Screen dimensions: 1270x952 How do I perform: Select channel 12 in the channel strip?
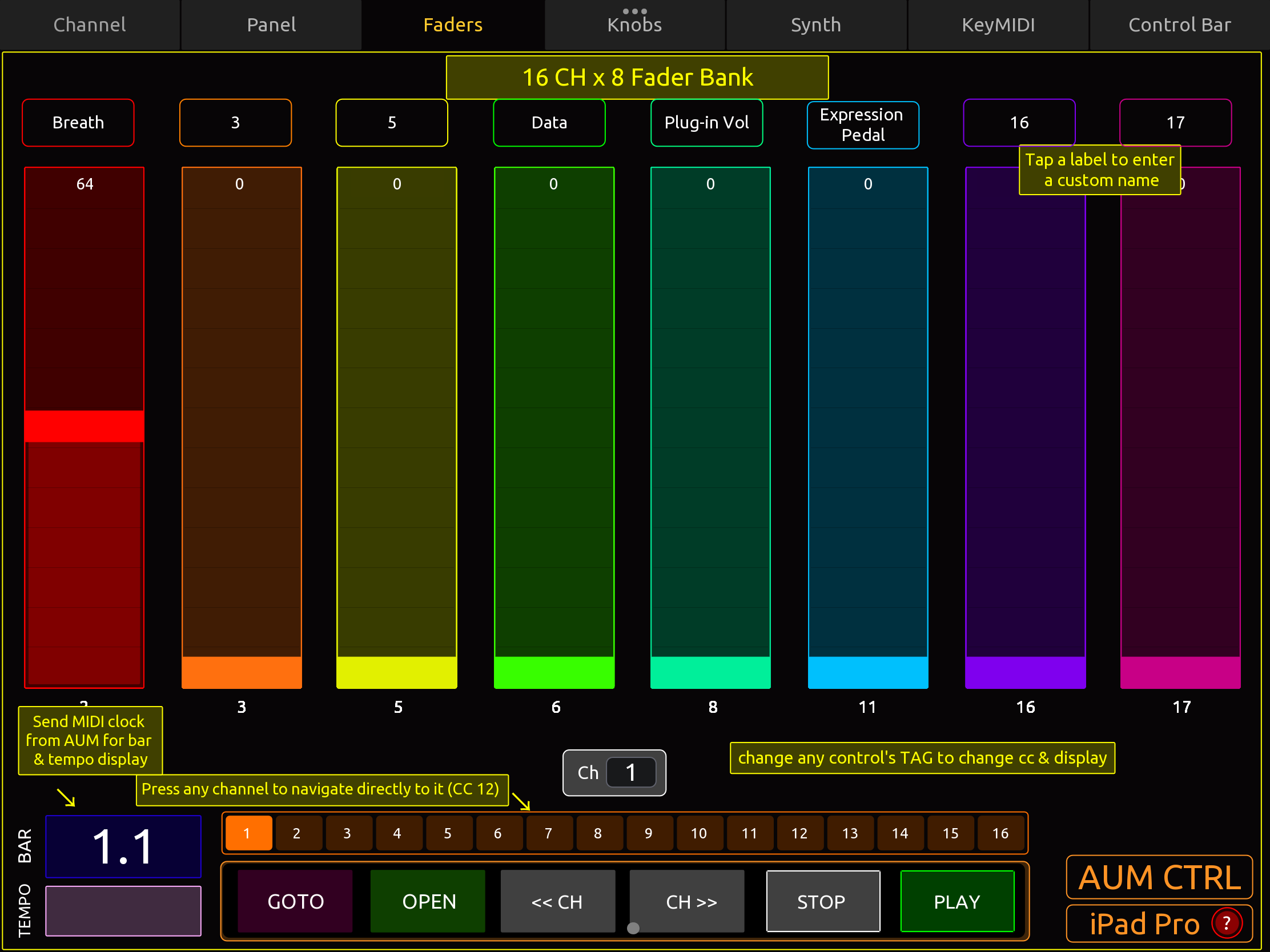[801, 833]
